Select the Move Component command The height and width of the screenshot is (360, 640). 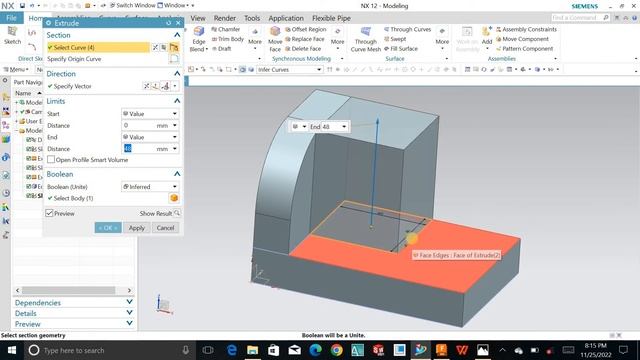522,39
